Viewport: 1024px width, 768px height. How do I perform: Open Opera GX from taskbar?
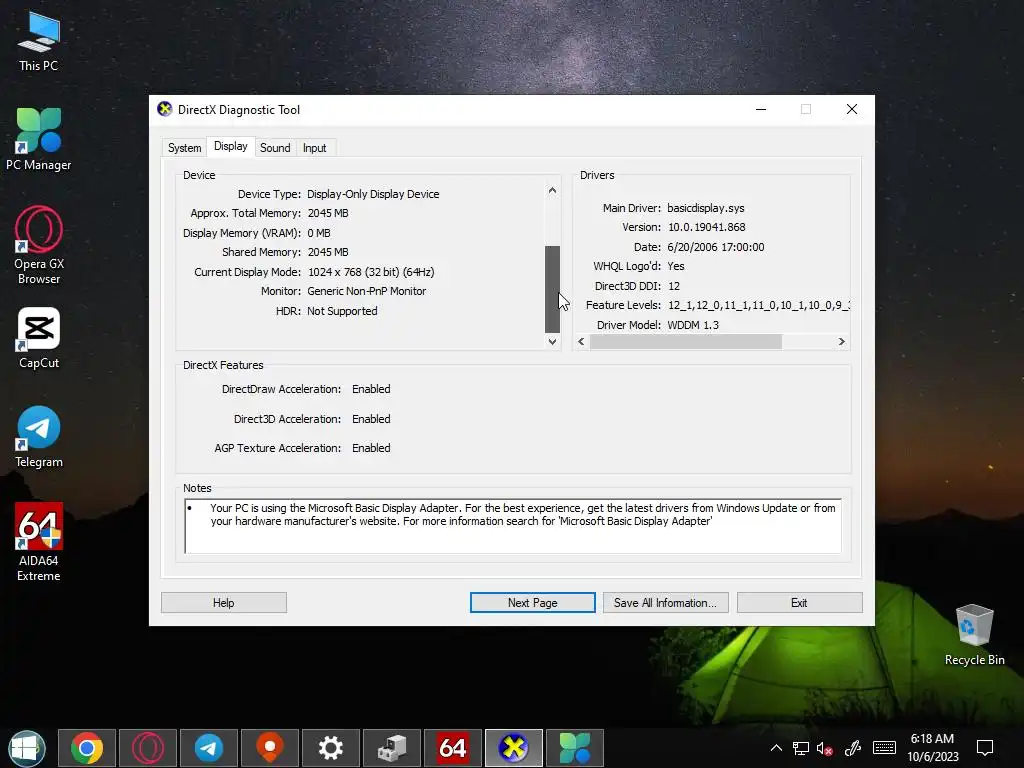coord(148,748)
